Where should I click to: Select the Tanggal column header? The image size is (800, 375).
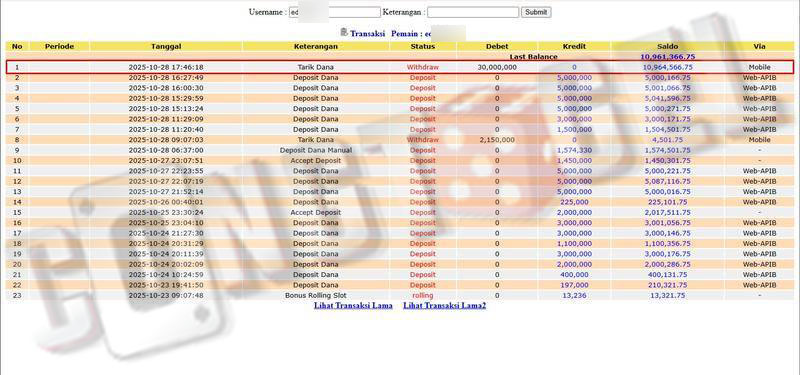pyautogui.click(x=166, y=46)
